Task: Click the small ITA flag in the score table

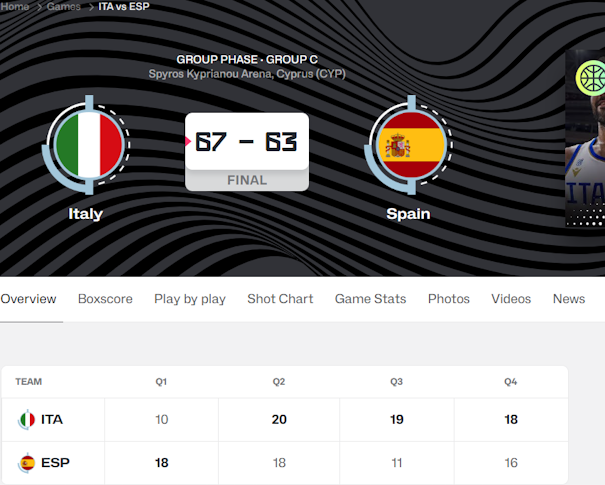Action: pos(27,419)
